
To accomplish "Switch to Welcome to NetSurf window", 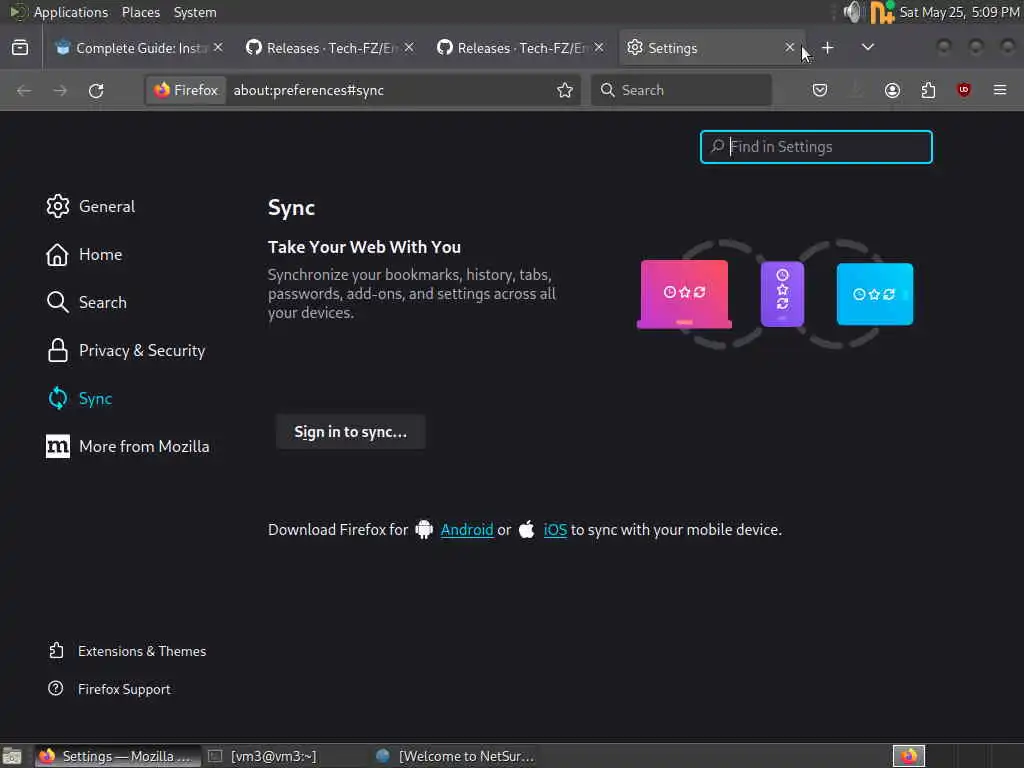I will (456, 756).
